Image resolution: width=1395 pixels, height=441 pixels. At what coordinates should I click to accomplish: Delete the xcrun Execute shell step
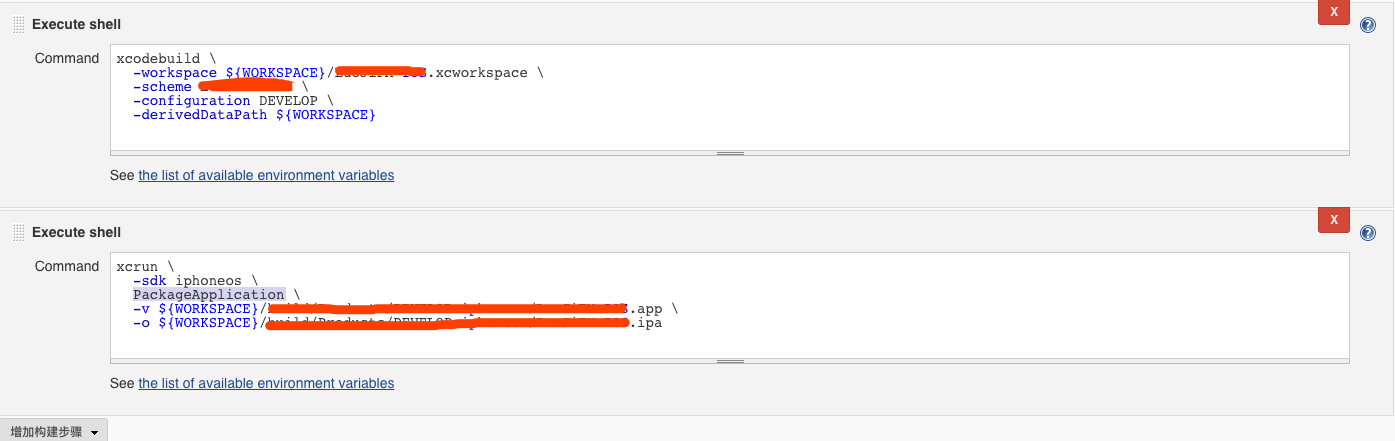click(x=1334, y=219)
